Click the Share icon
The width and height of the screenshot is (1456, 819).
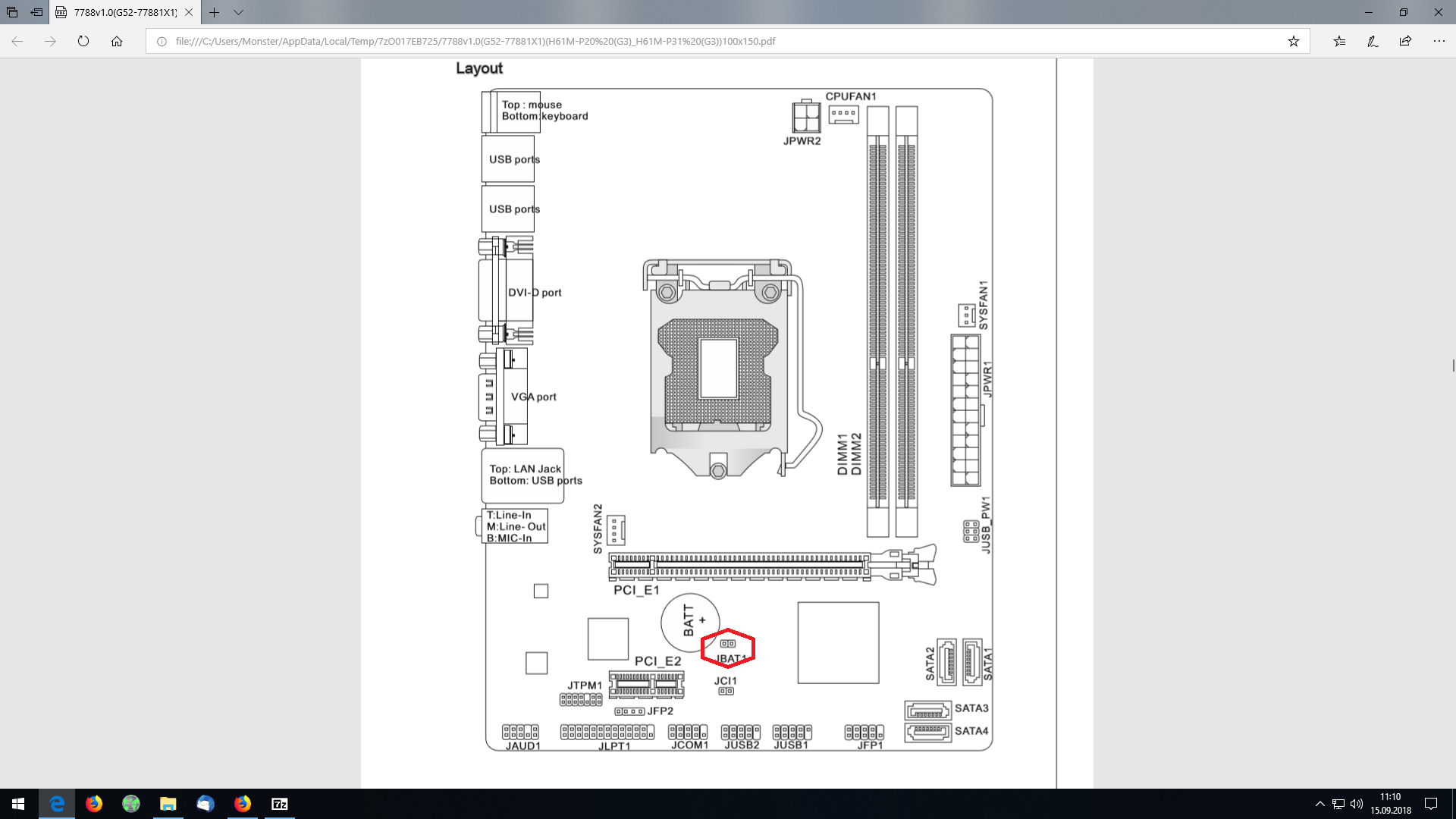coord(1405,42)
